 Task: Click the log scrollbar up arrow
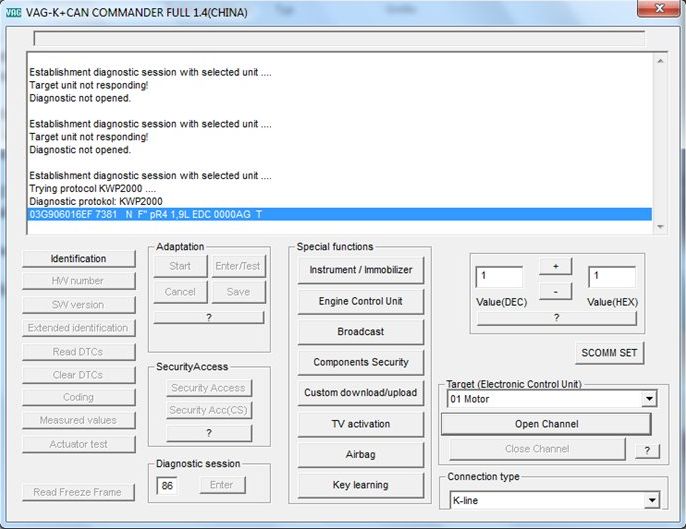[660, 61]
